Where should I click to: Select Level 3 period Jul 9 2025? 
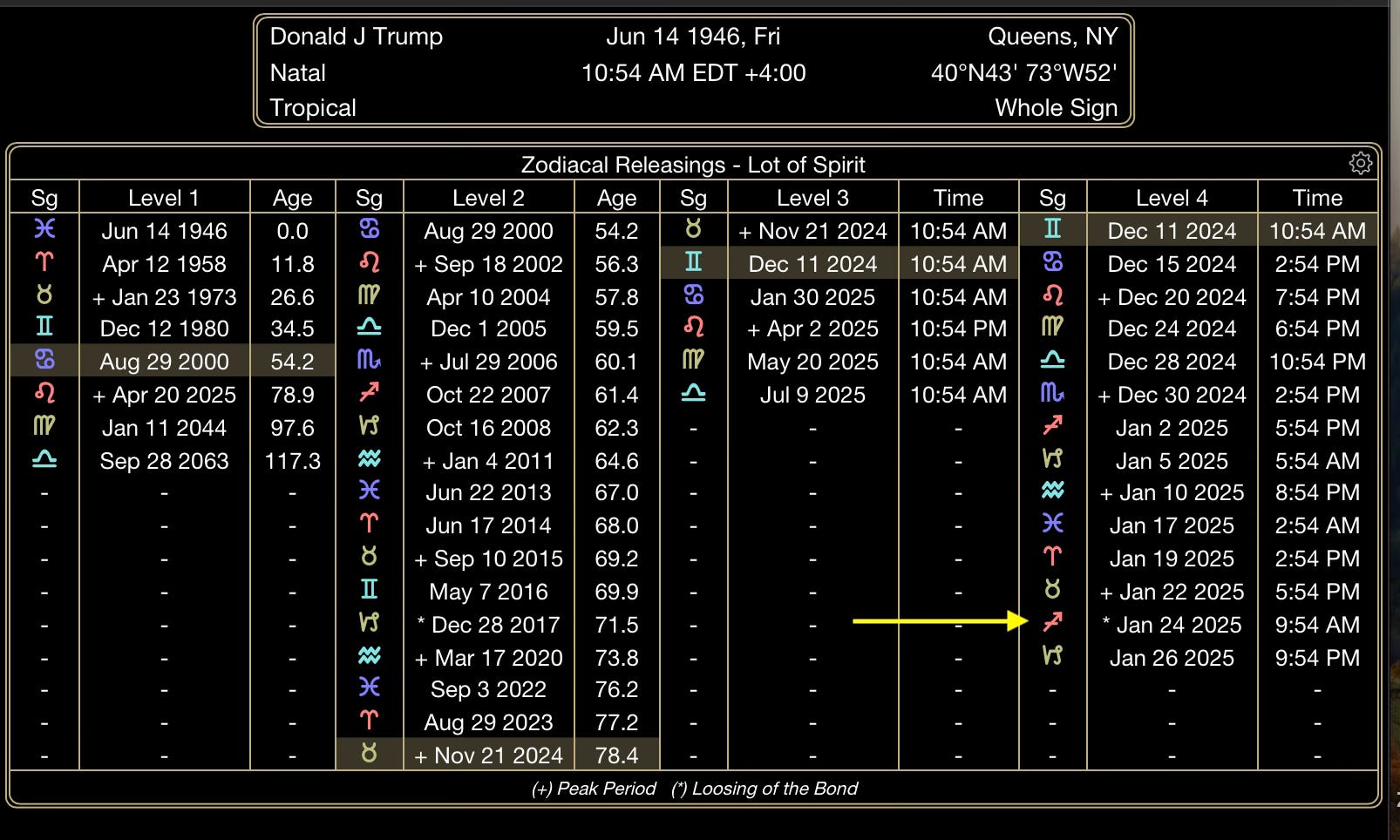click(x=812, y=395)
